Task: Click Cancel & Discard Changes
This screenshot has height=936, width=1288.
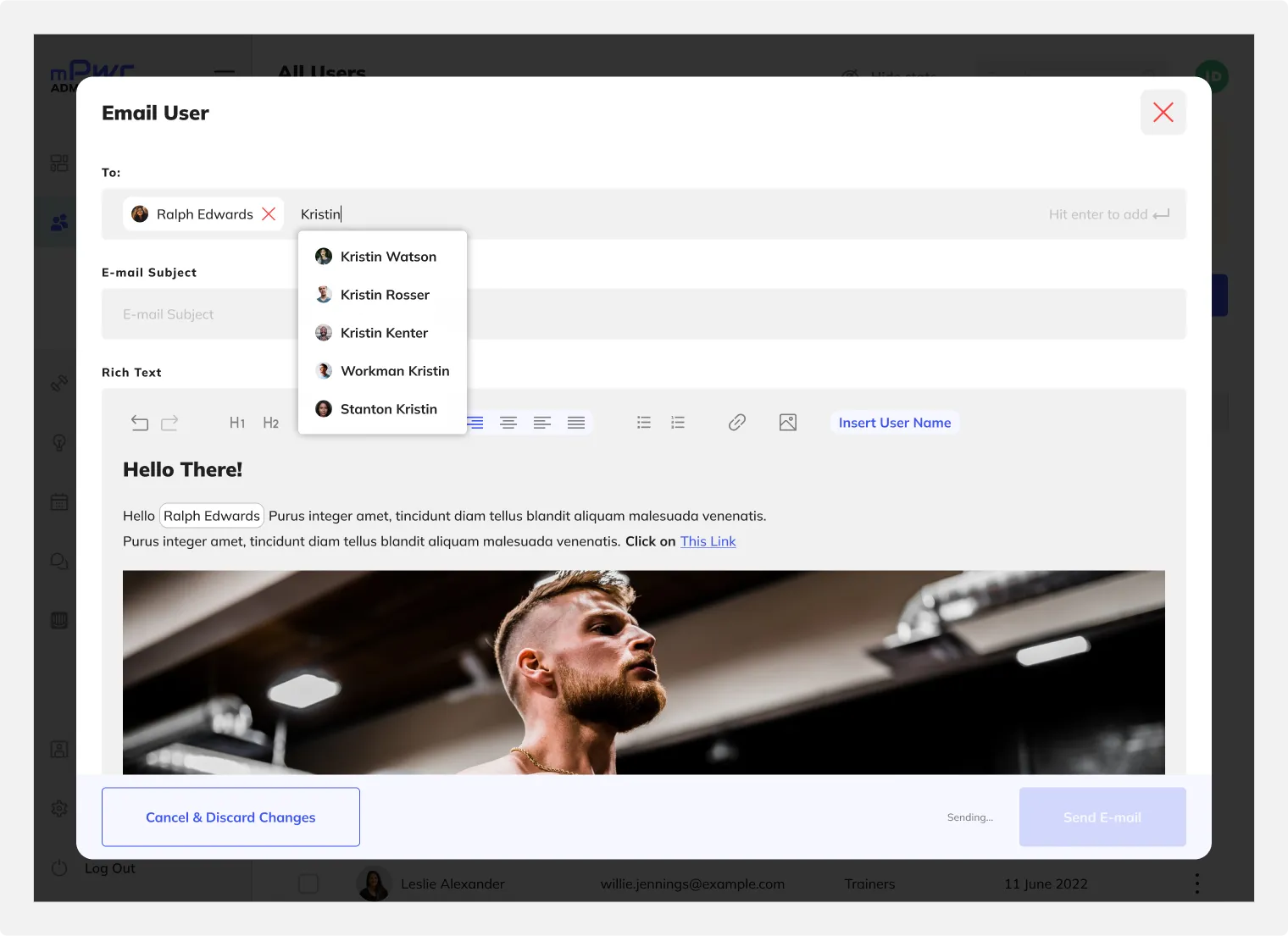Action: (x=230, y=817)
